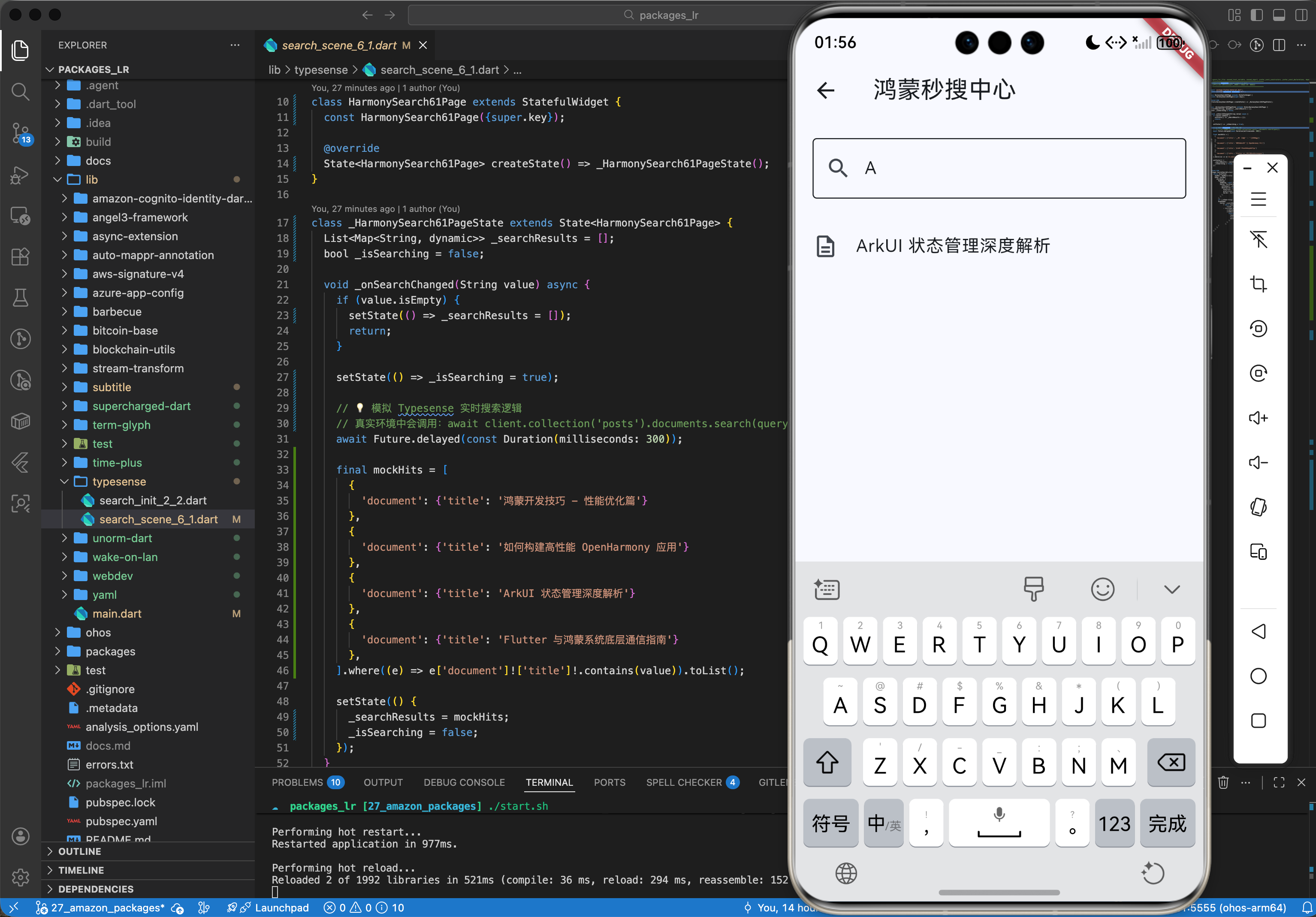Viewport: 1316px width, 917px height.
Task: Switch to the DEBUG CONSOLE tab
Action: 464,782
